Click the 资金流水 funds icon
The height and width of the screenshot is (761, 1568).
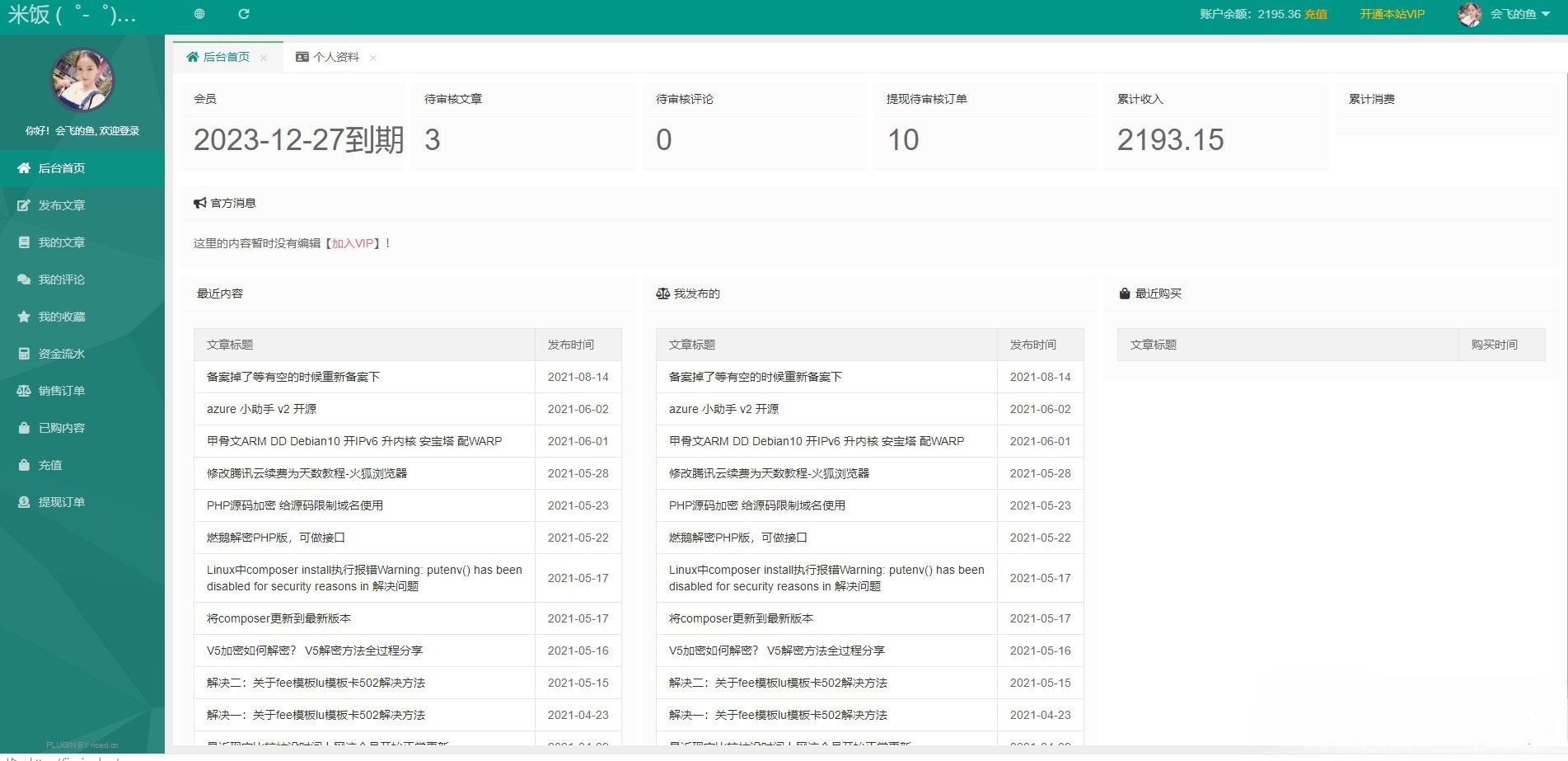click(24, 354)
